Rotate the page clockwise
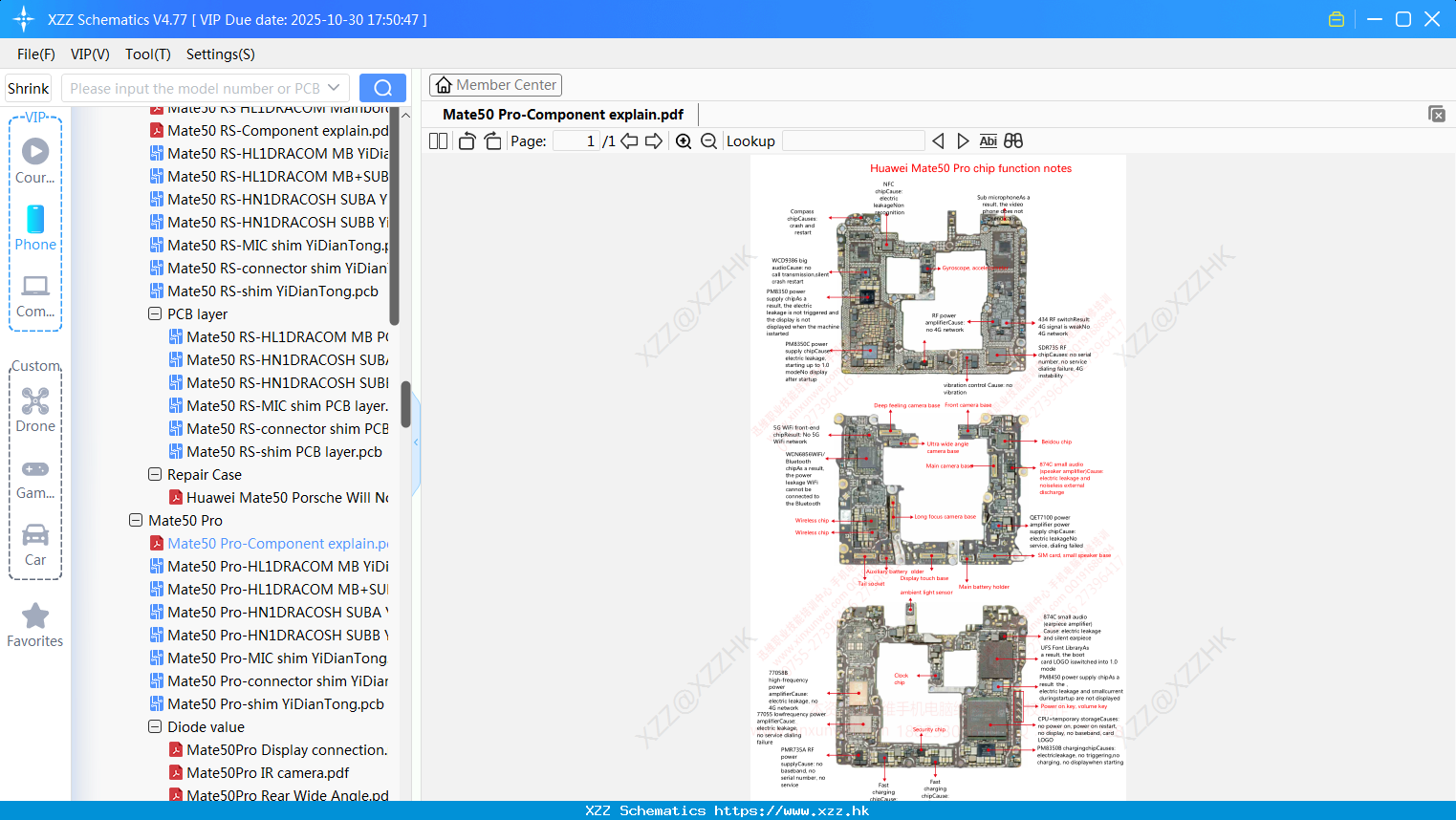 (x=492, y=141)
